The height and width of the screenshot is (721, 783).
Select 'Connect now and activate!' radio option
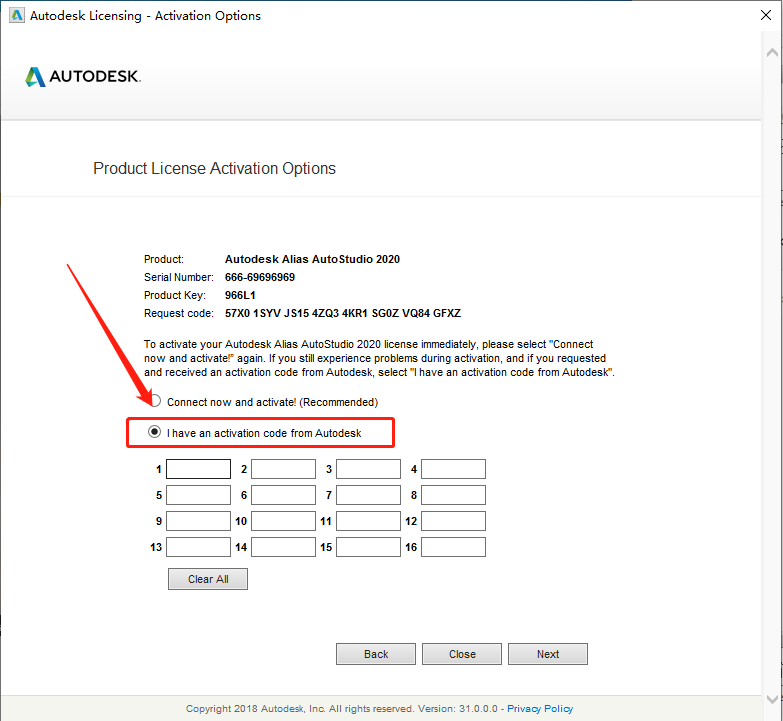click(156, 401)
